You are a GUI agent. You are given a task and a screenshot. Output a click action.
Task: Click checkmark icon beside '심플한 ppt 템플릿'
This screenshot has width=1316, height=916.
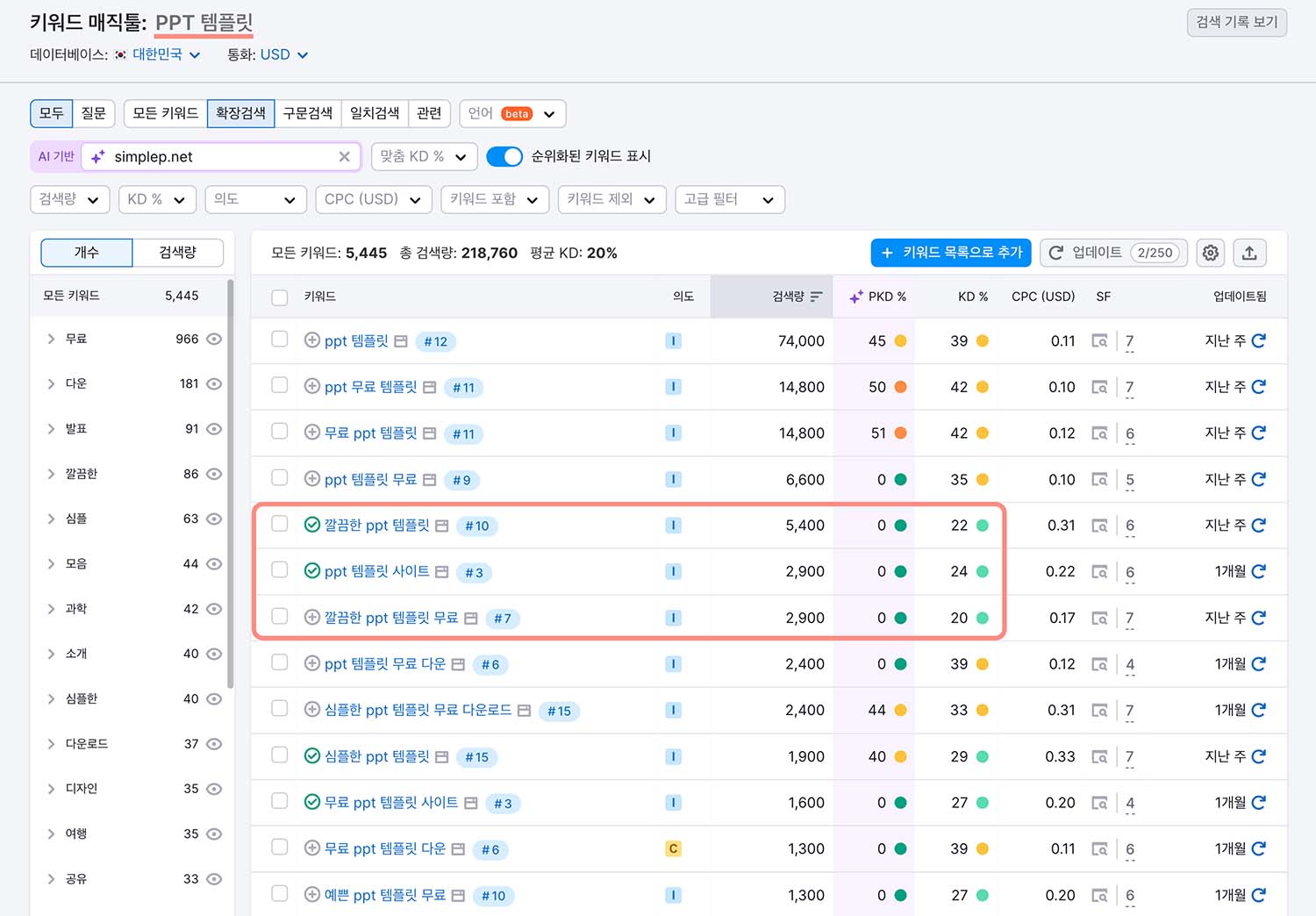311,755
